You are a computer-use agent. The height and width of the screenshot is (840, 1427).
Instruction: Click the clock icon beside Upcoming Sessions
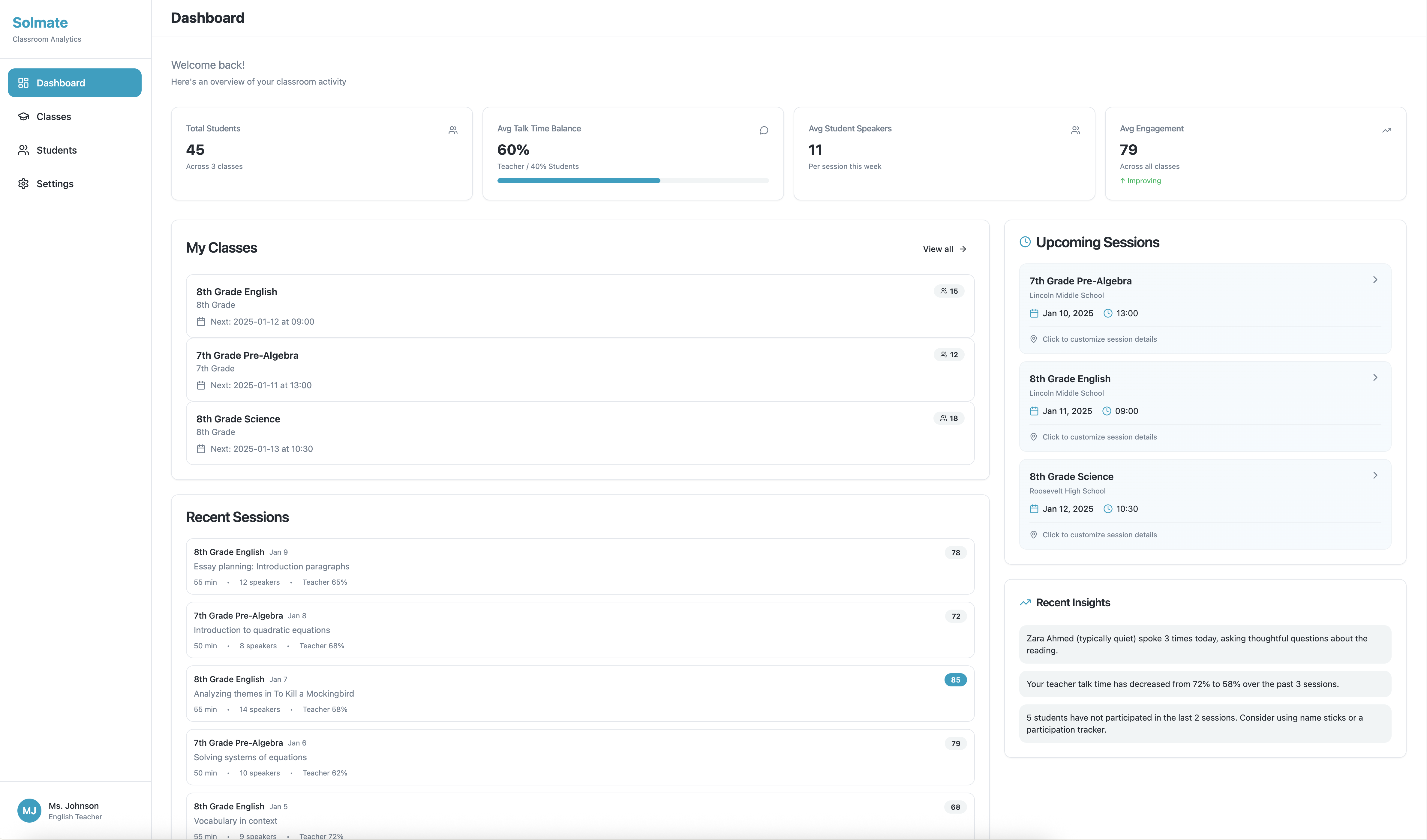pyautogui.click(x=1025, y=242)
